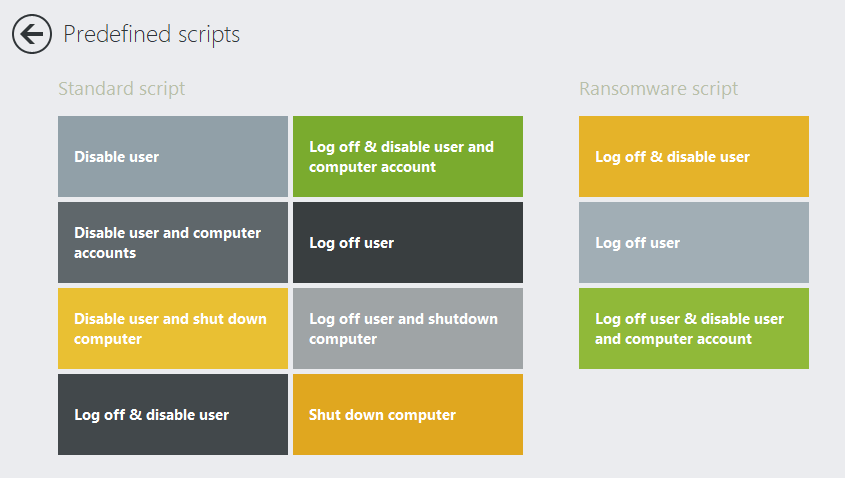
Task: Click the Shut down computer tile
Action: point(407,415)
